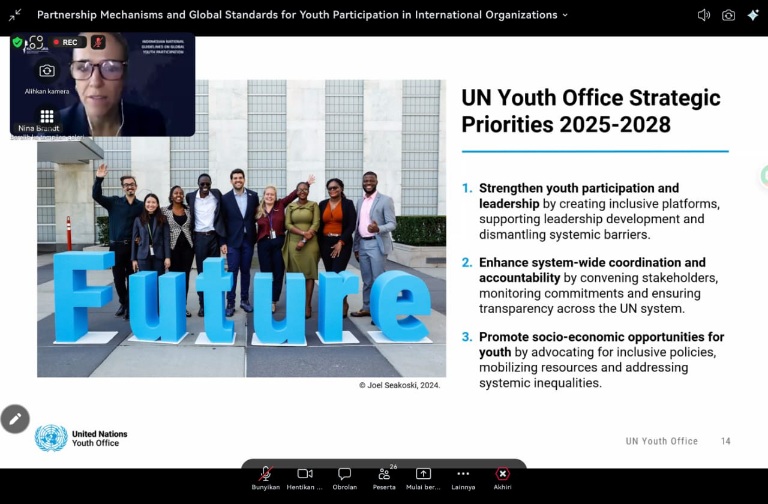Open the Obrolan chat panel

point(344,479)
